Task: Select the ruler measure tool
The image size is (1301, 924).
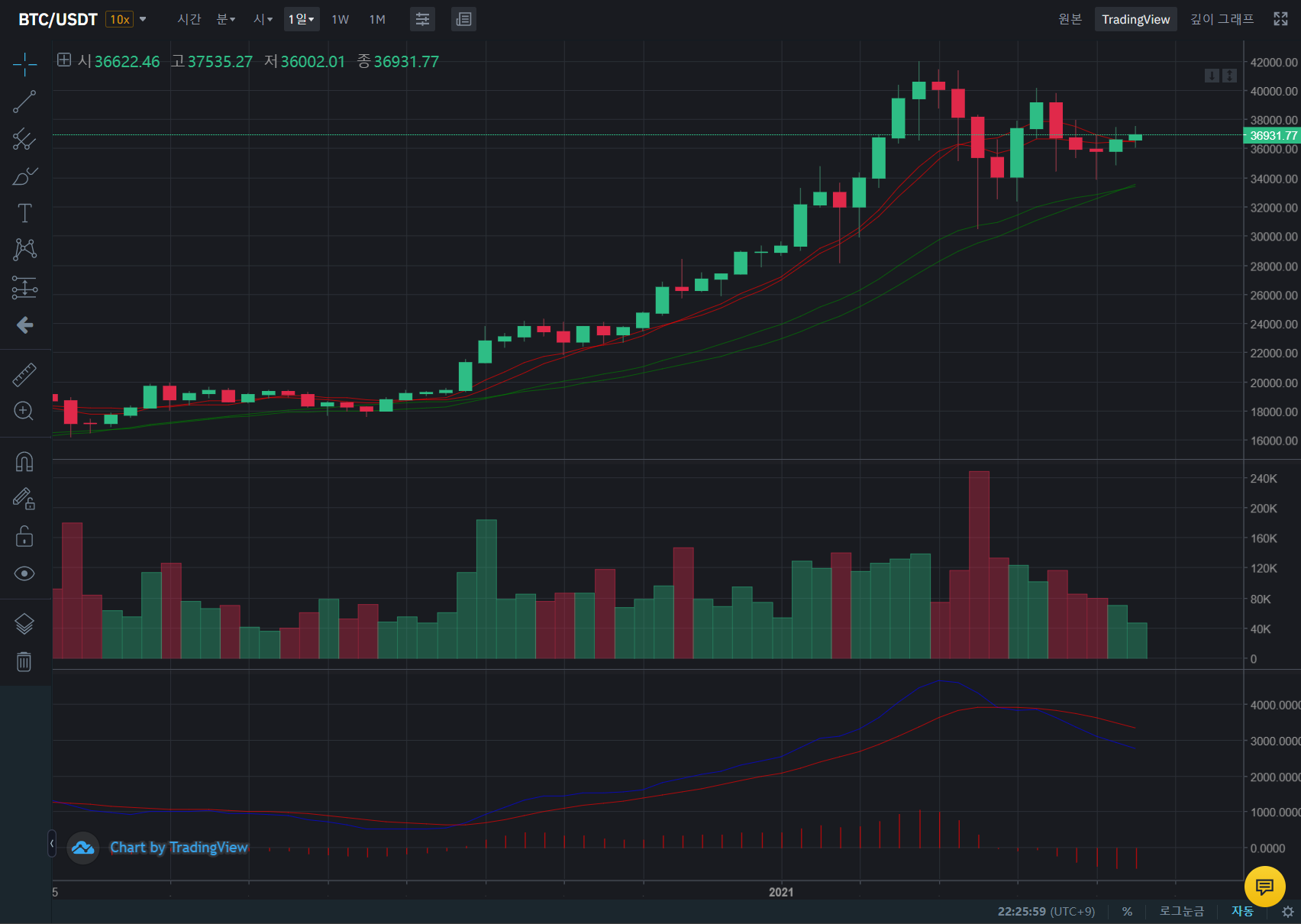Action: coord(24,374)
